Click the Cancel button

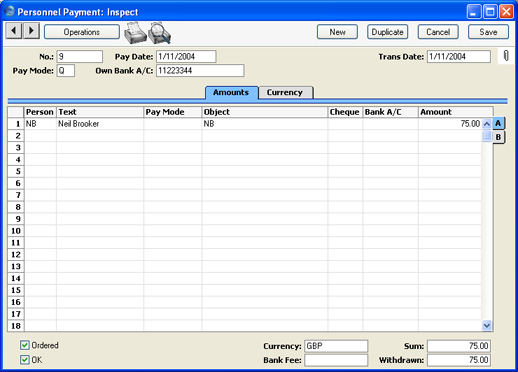pos(438,32)
